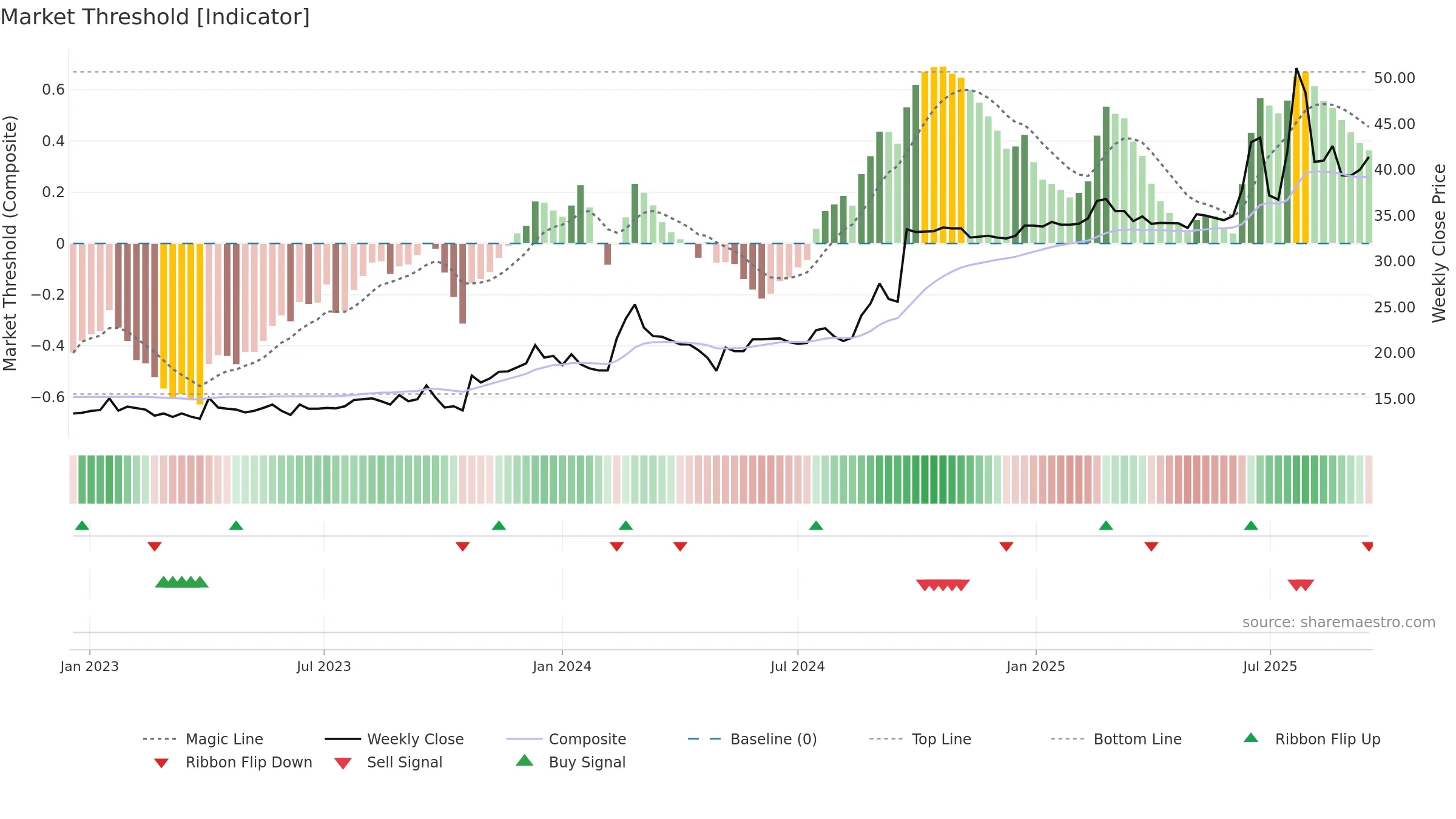Click the red Ribbon Flip Down legend triangle

pyautogui.click(x=161, y=763)
